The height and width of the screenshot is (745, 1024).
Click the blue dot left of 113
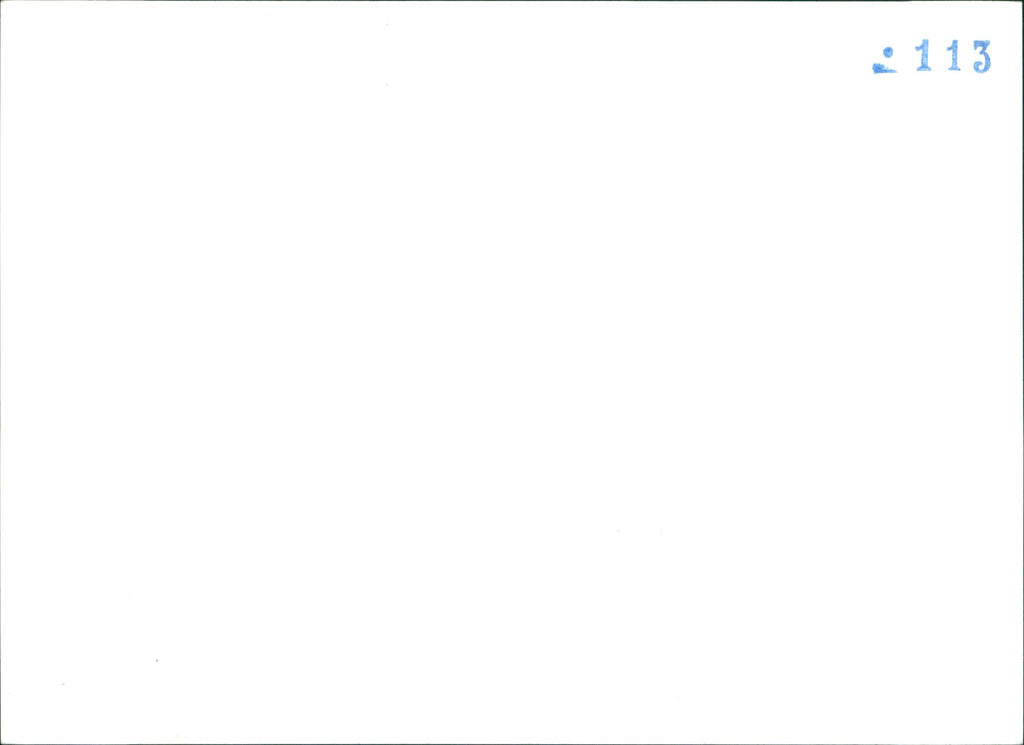887,52
